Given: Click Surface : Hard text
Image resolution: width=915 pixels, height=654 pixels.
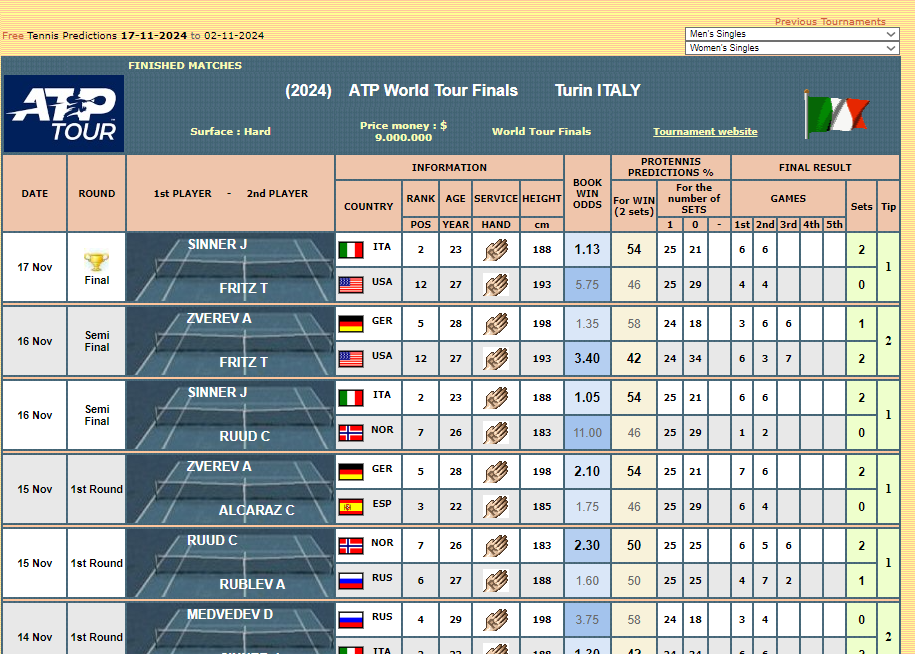Looking at the screenshot, I should [231, 131].
